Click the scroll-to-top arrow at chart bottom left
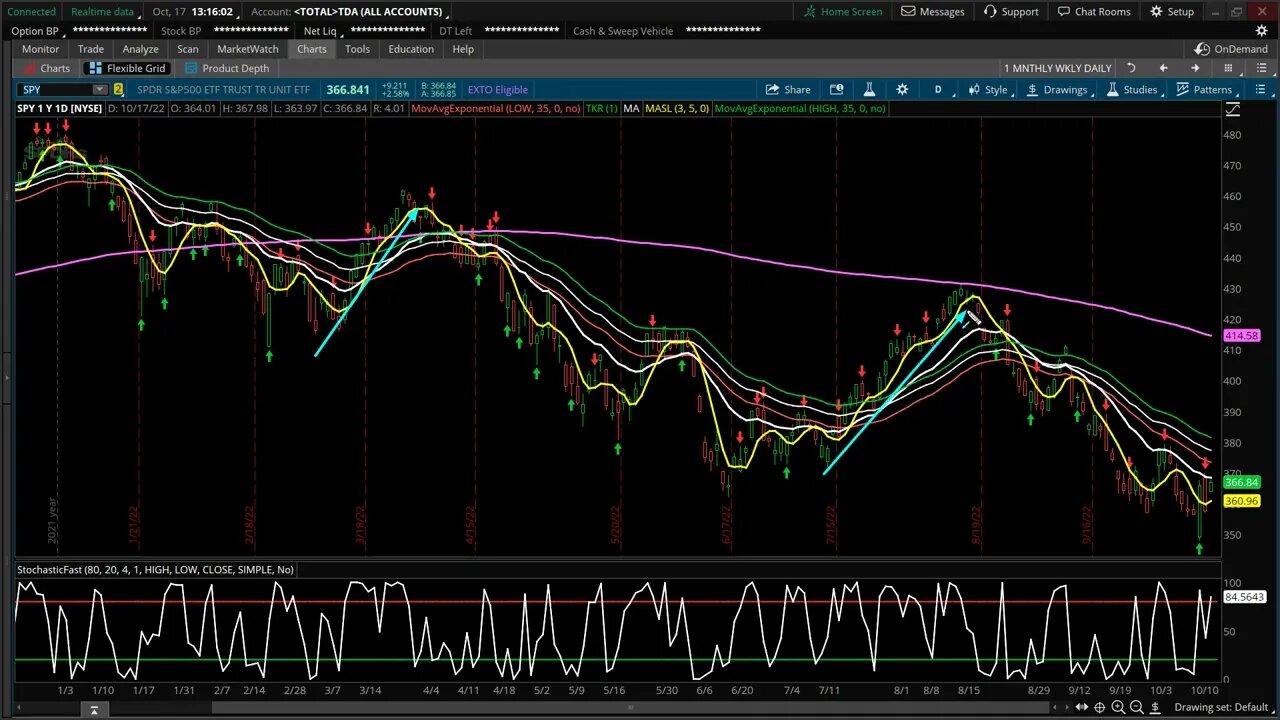This screenshot has height=720, width=1280. point(93,709)
